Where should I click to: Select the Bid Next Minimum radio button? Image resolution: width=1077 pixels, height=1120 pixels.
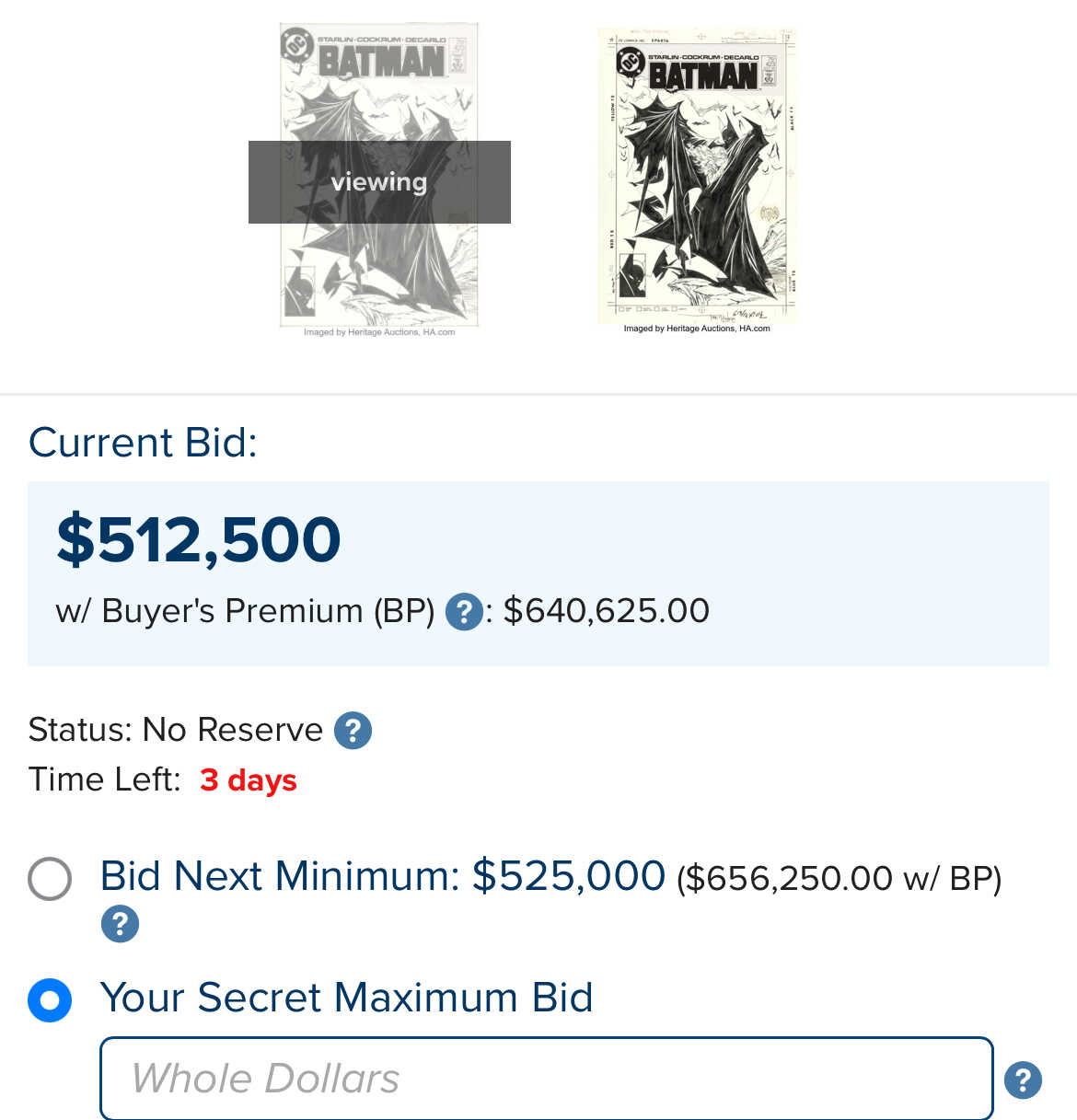(x=50, y=878)
